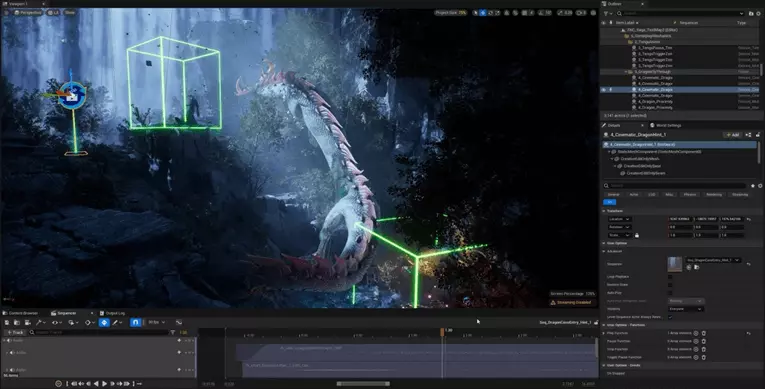Open the Rotation type dropdown
This screenshot has width=765, height=389.
[x=620, y=227]
